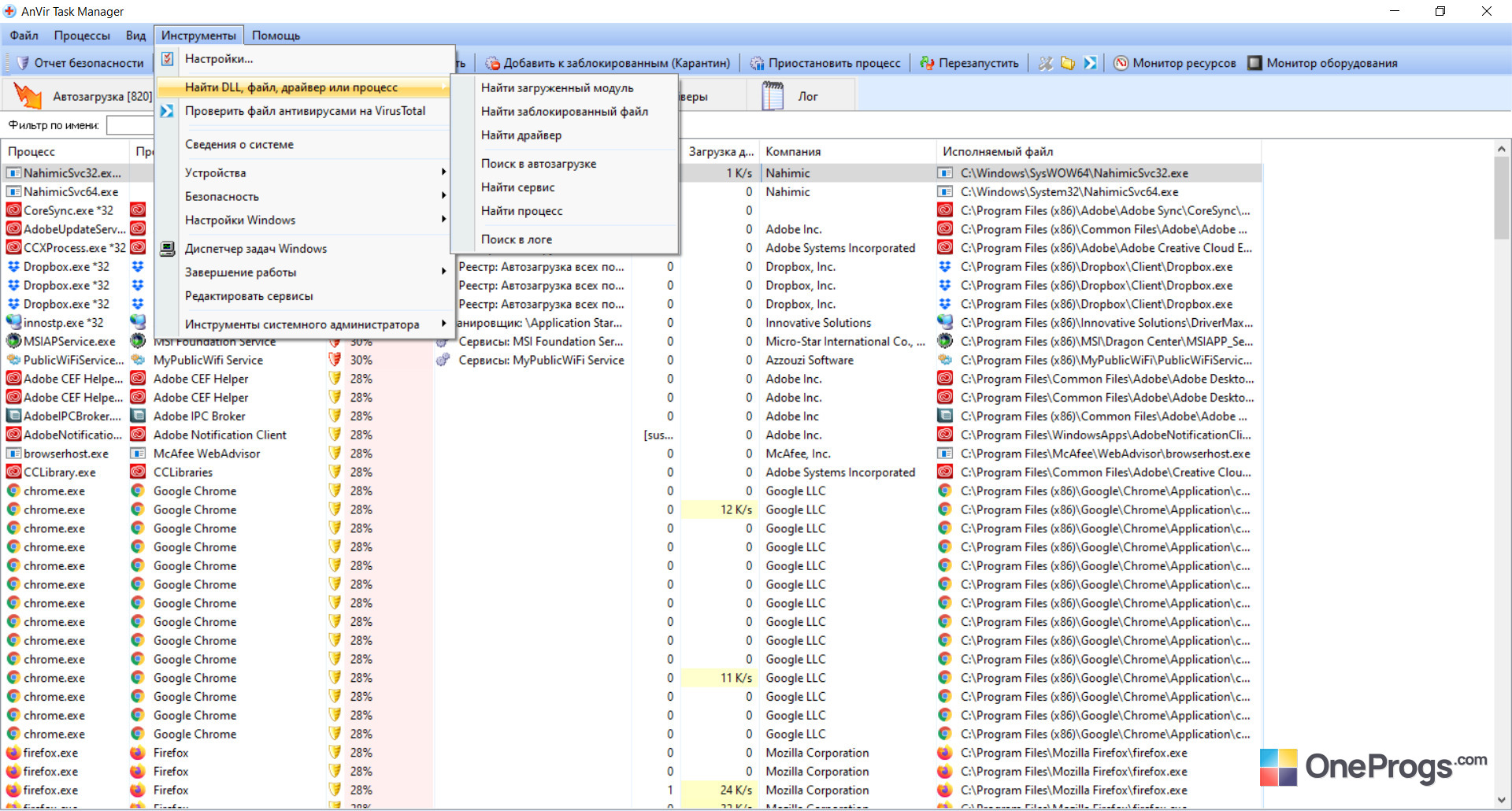Click the shield icon of Отчет безопасности

click(x=22, y=64)
